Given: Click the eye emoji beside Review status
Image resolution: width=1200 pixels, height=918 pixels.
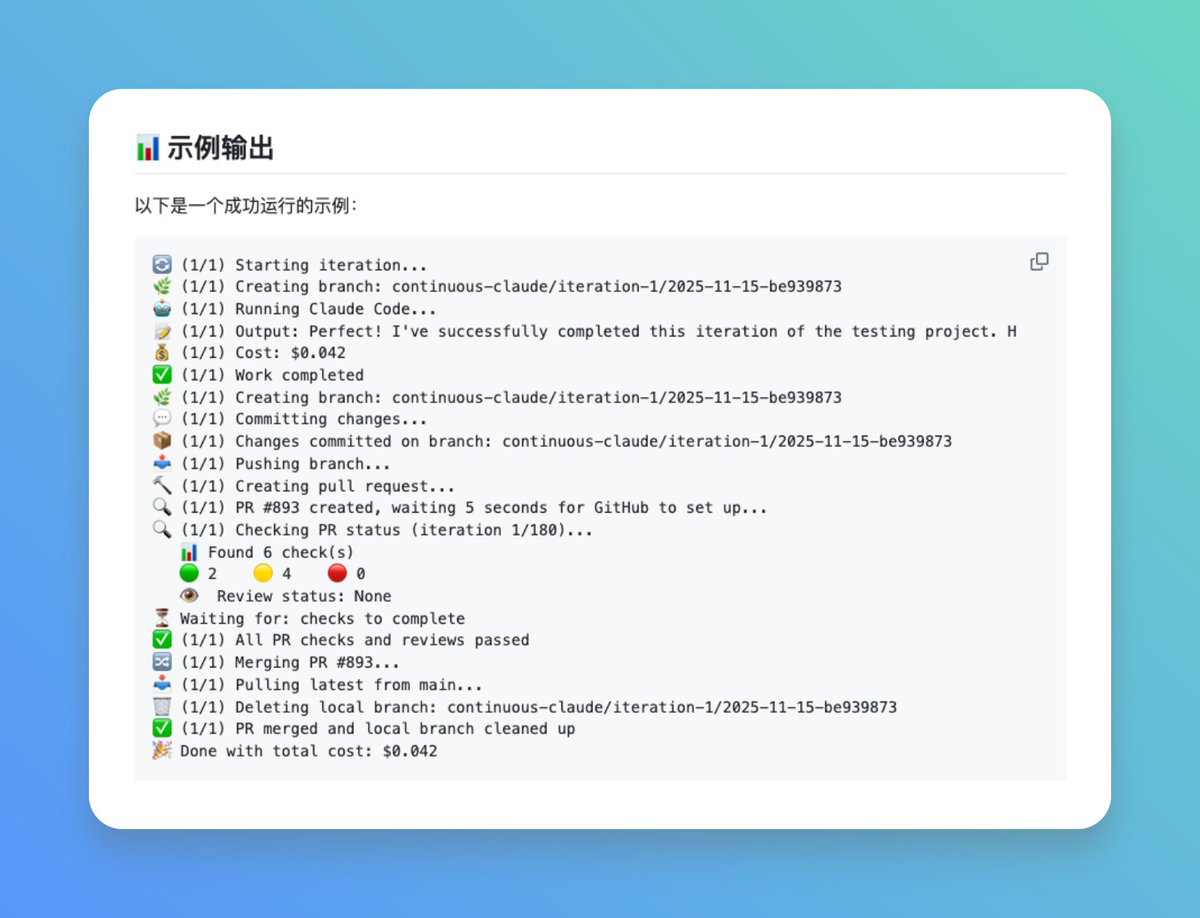Looking at the screenshot, I should [x=189, y=596].
